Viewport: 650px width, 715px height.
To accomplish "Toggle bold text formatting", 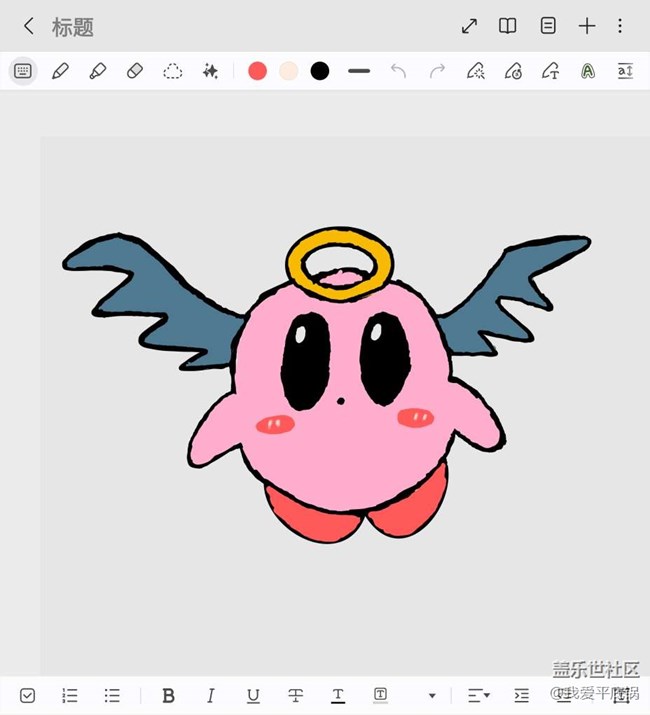I will 168,695.
